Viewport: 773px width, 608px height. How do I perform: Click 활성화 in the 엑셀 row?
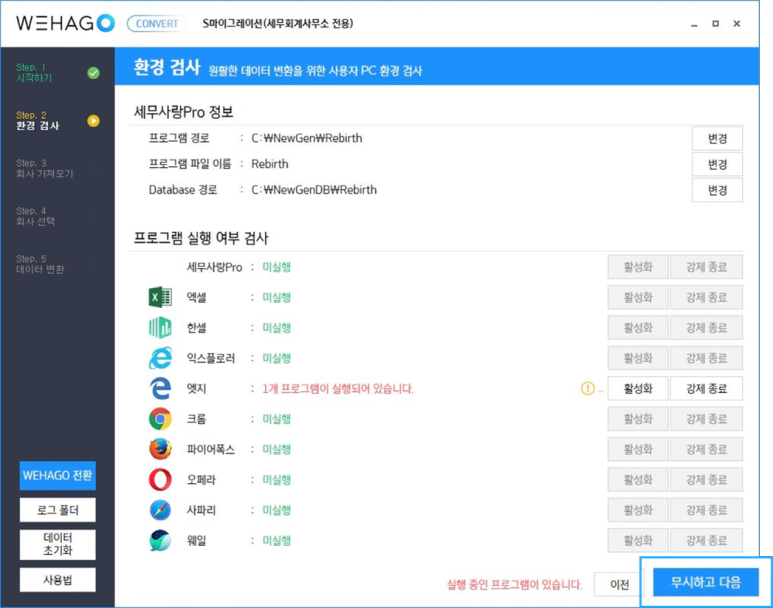pyautogui.click(x=638, y=297)
